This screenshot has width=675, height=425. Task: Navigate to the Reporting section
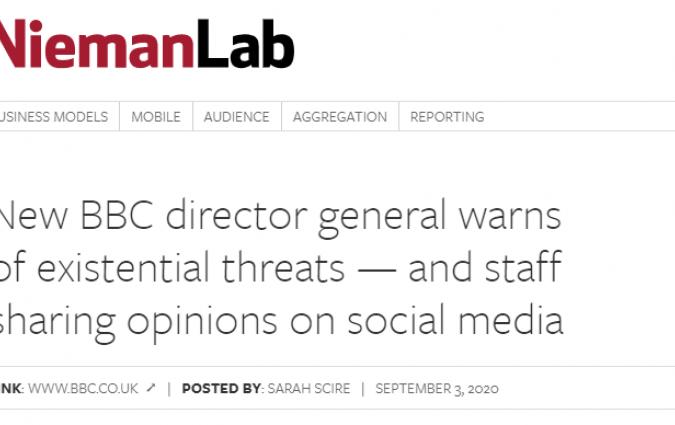click(x=447, y=117)
